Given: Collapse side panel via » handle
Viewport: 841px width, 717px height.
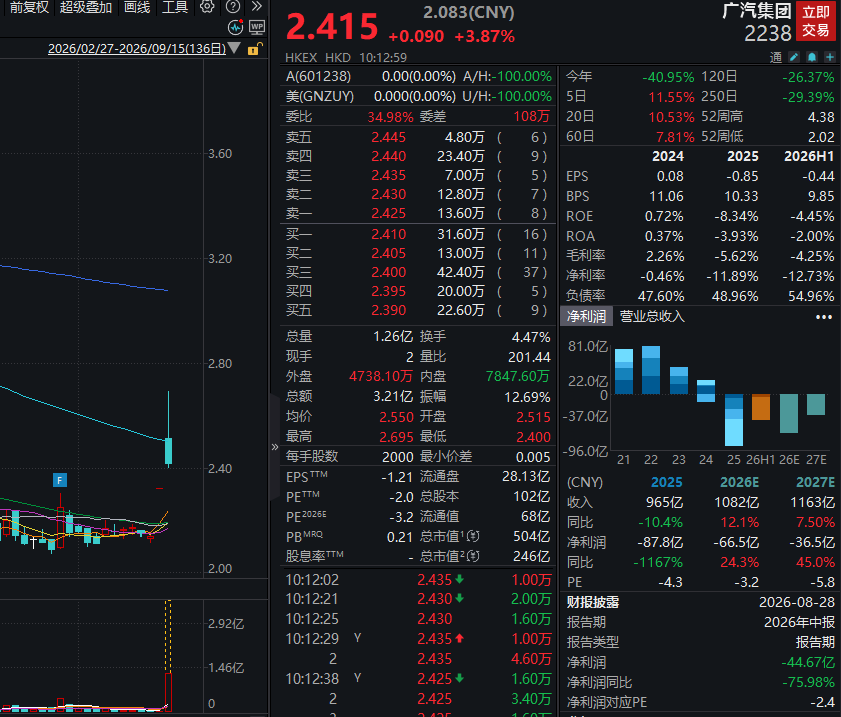Looking at the screenshot, I should point(275,447).
